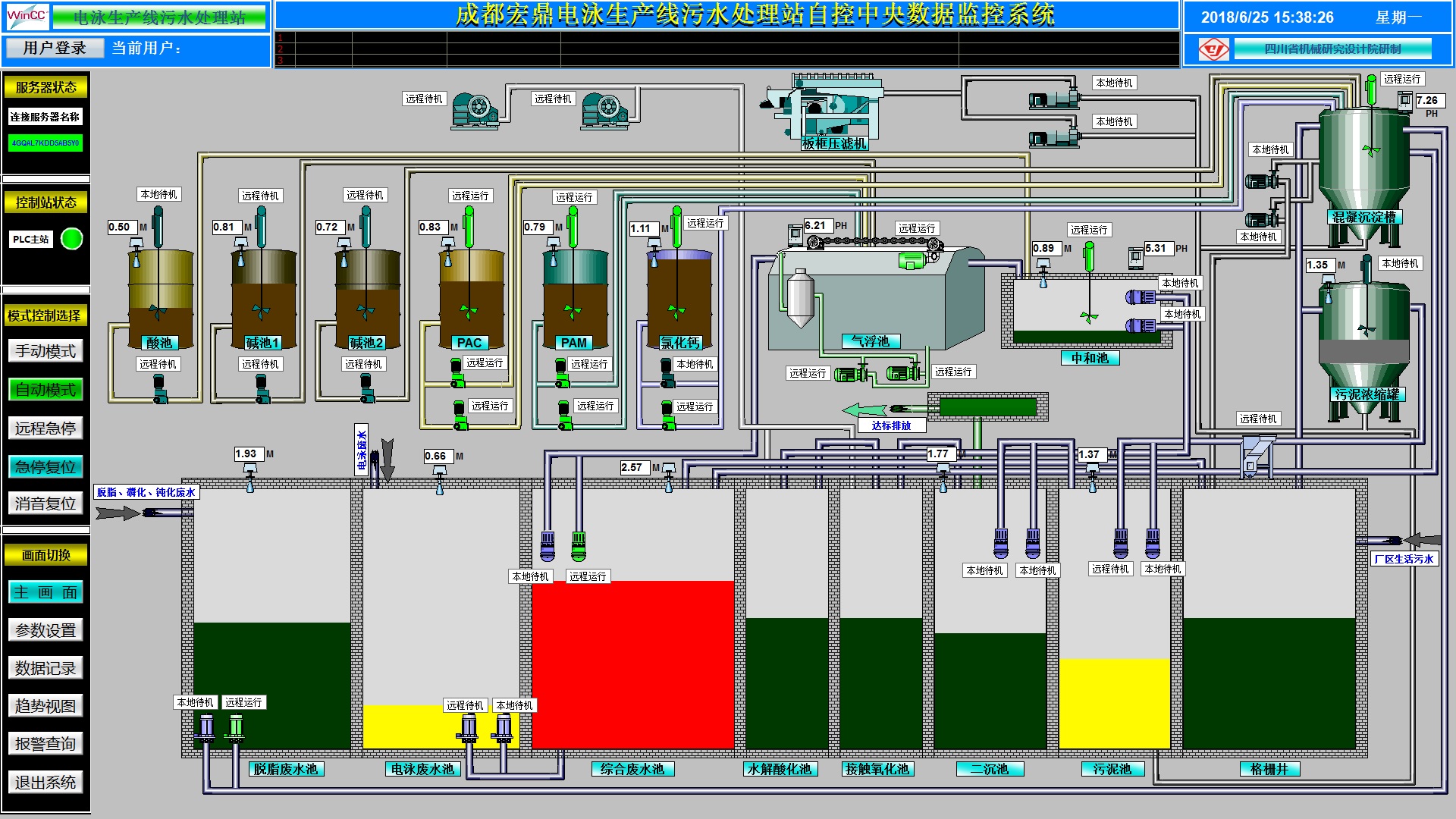Click the 接触氧化池 tank label

(877, 769)
